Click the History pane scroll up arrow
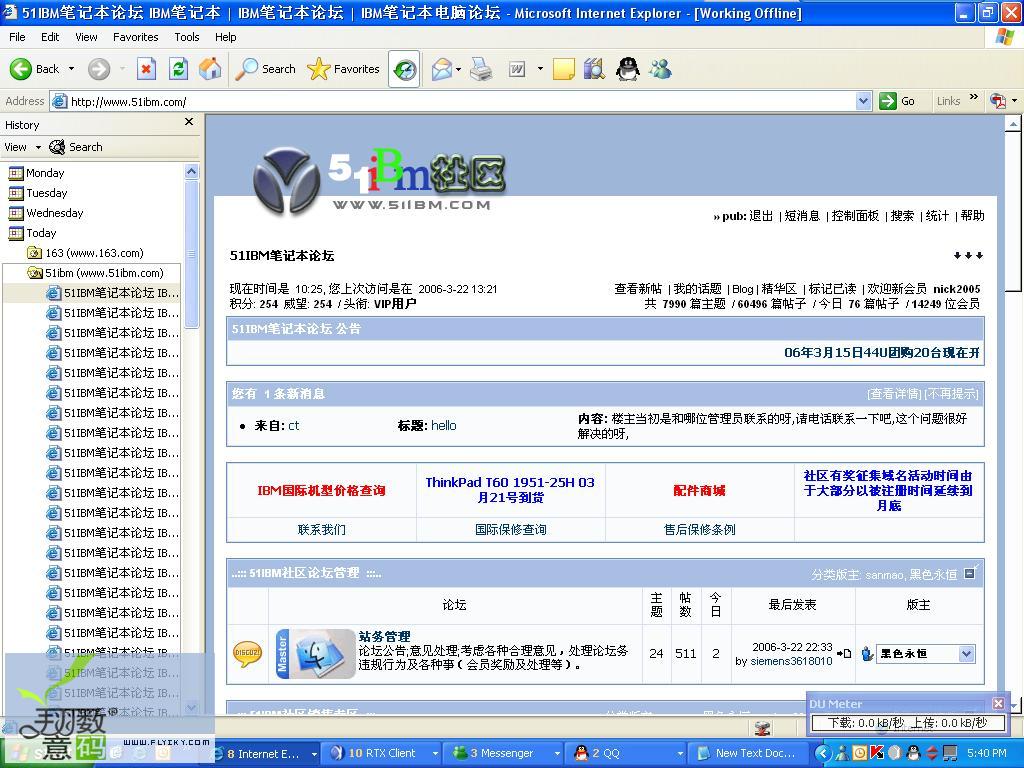The height and width of the screenshot is (768, 1024). (x=191, y=172)
